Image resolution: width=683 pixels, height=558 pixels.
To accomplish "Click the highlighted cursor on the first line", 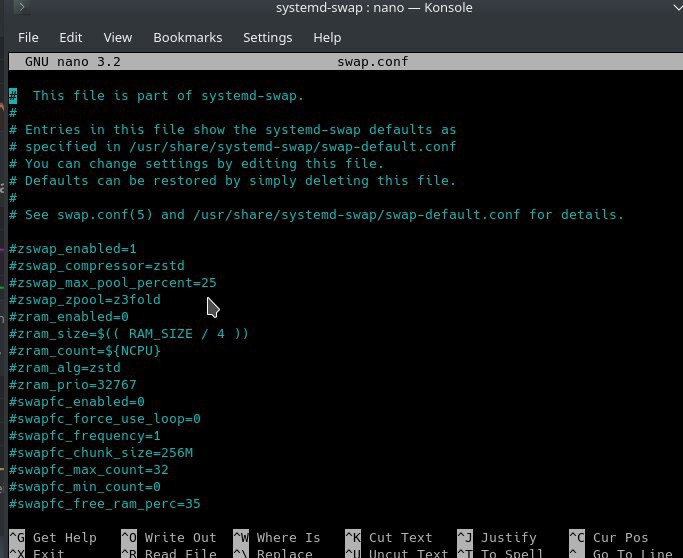I will point(13,96).
